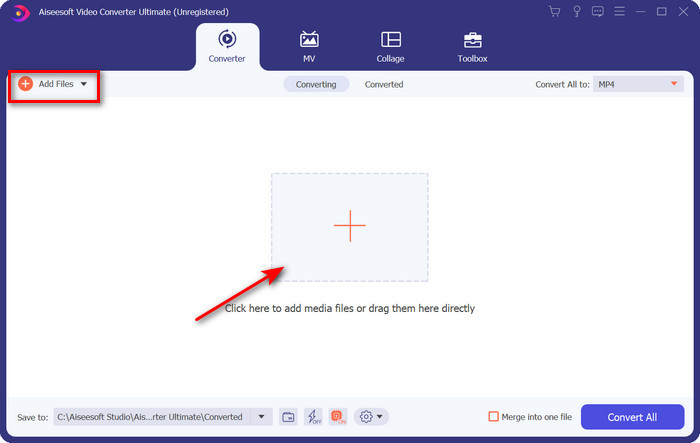Click the Convert All button

(632, 417)
